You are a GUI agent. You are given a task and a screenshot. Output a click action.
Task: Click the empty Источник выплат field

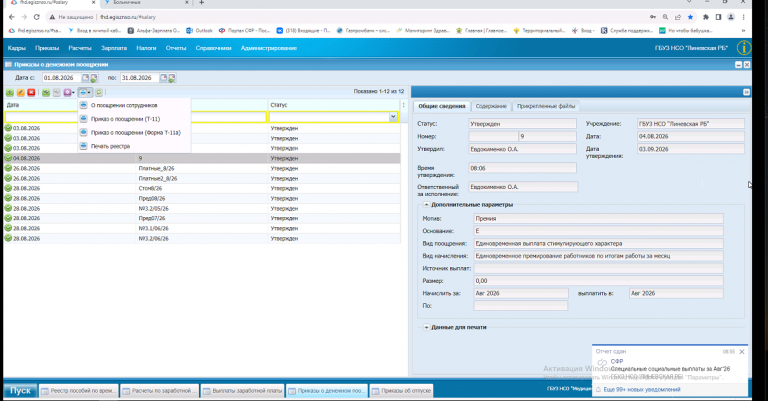pos(599,268)
